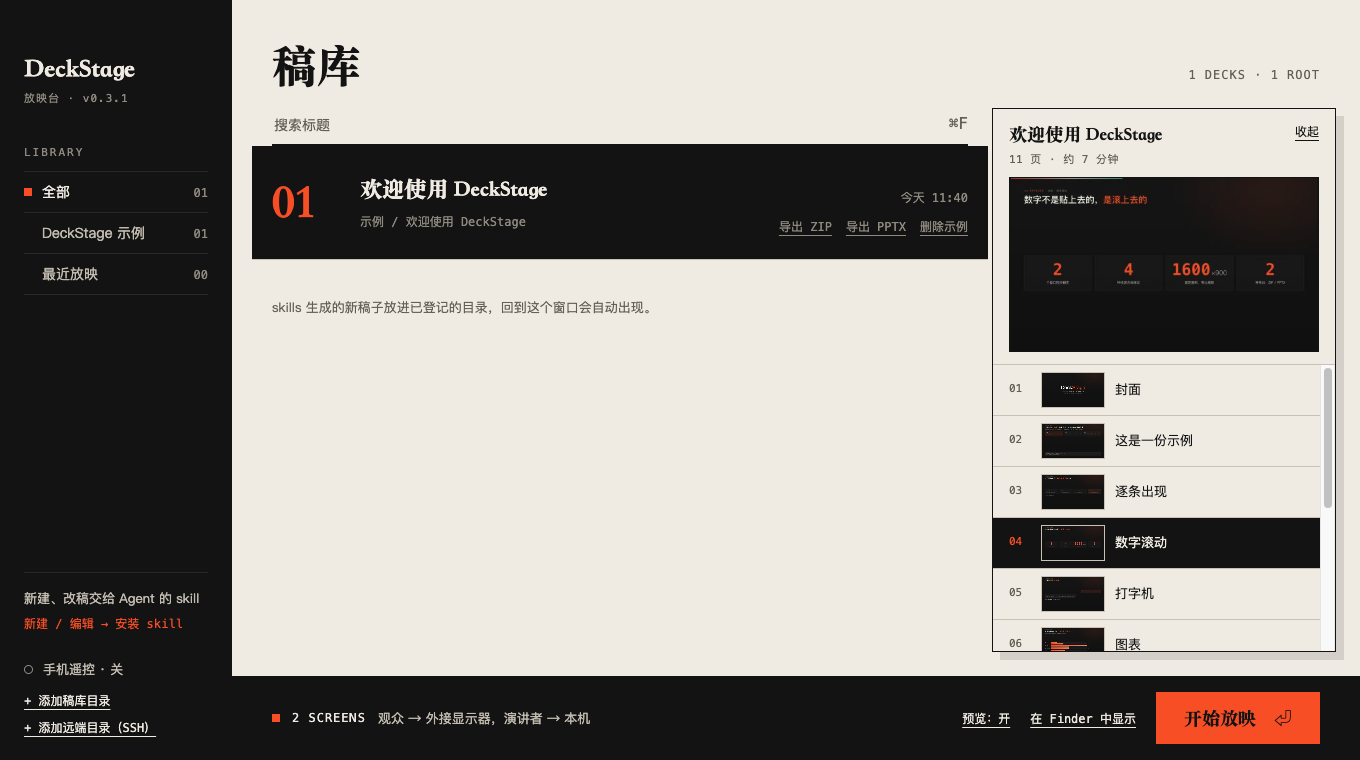Select the 最近放映 library item

[116, 274]
